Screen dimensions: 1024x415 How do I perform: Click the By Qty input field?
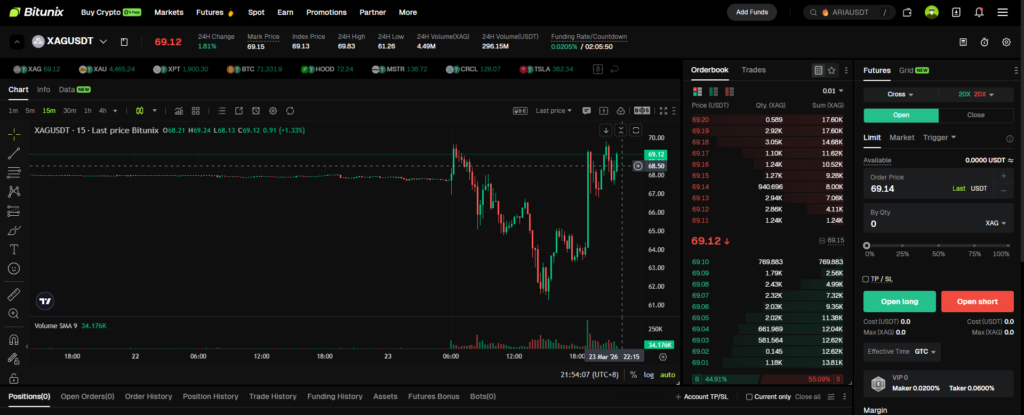point(938,218)
